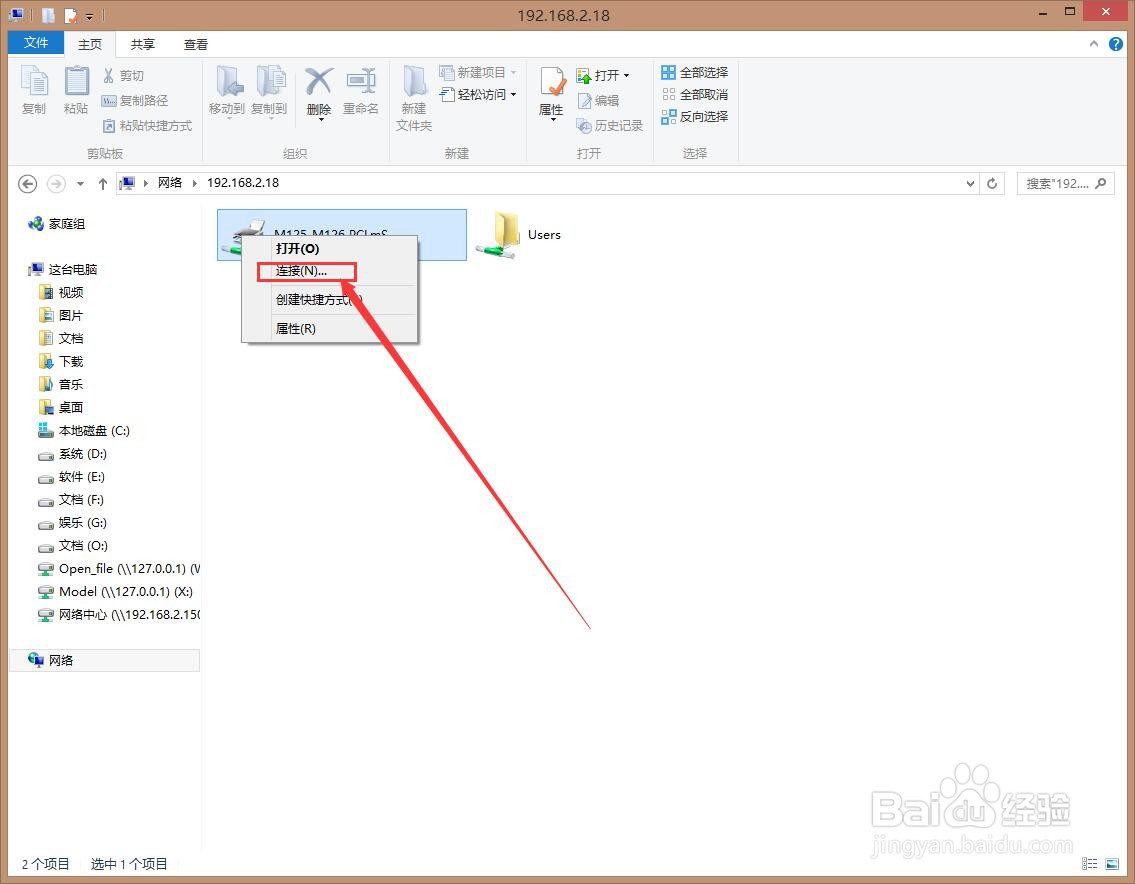Image resolution: width=1135 pixels, height=884 pixels.
Task: Select the Users shared folder
Action: (x=519, y=235)
